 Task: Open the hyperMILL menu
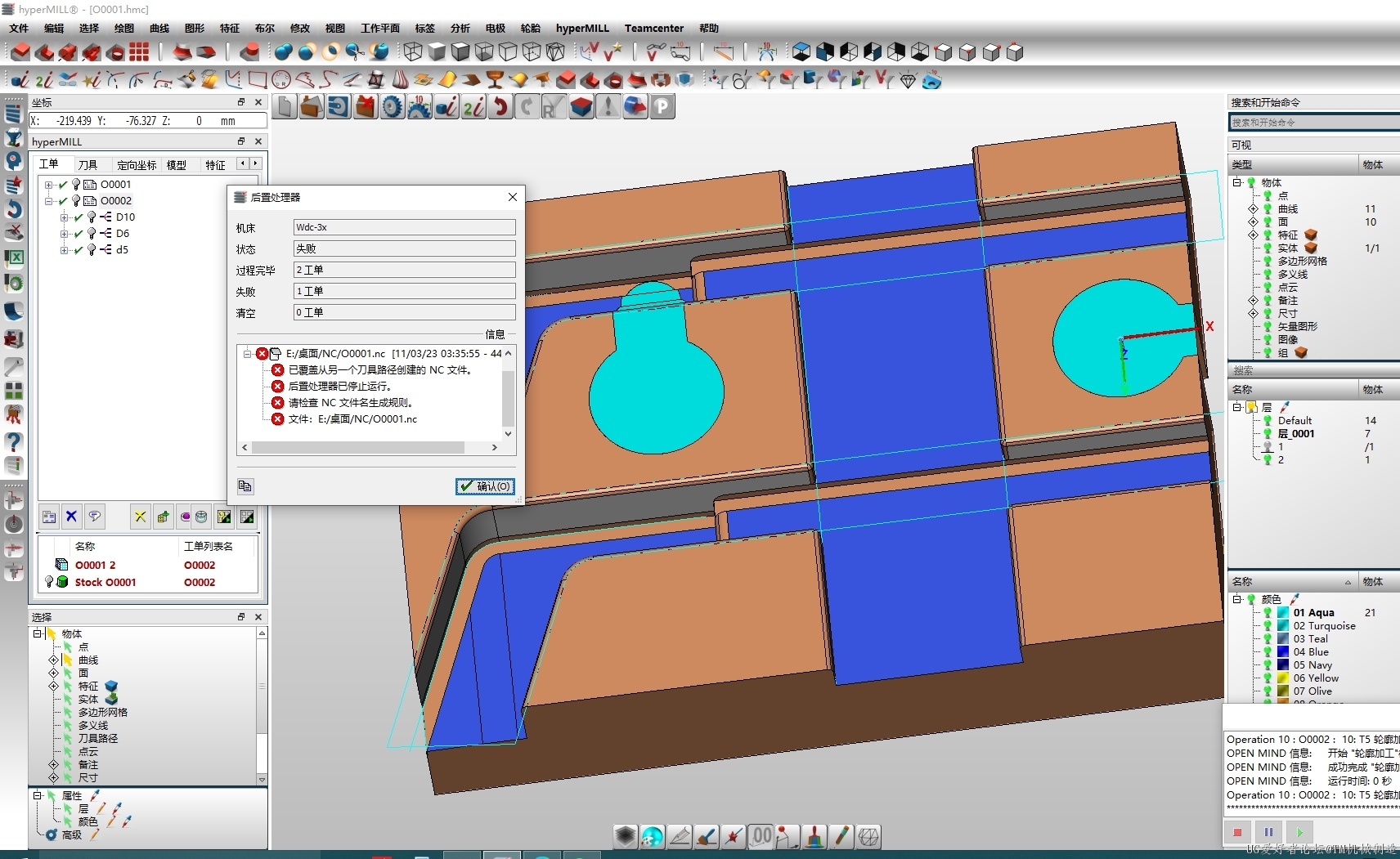tap(582, 29)
